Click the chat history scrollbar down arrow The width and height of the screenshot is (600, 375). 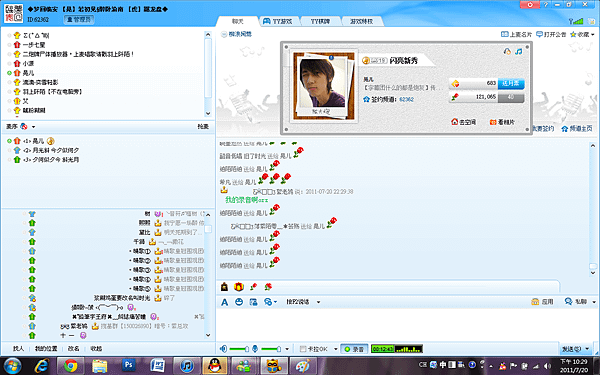(593, 273)
